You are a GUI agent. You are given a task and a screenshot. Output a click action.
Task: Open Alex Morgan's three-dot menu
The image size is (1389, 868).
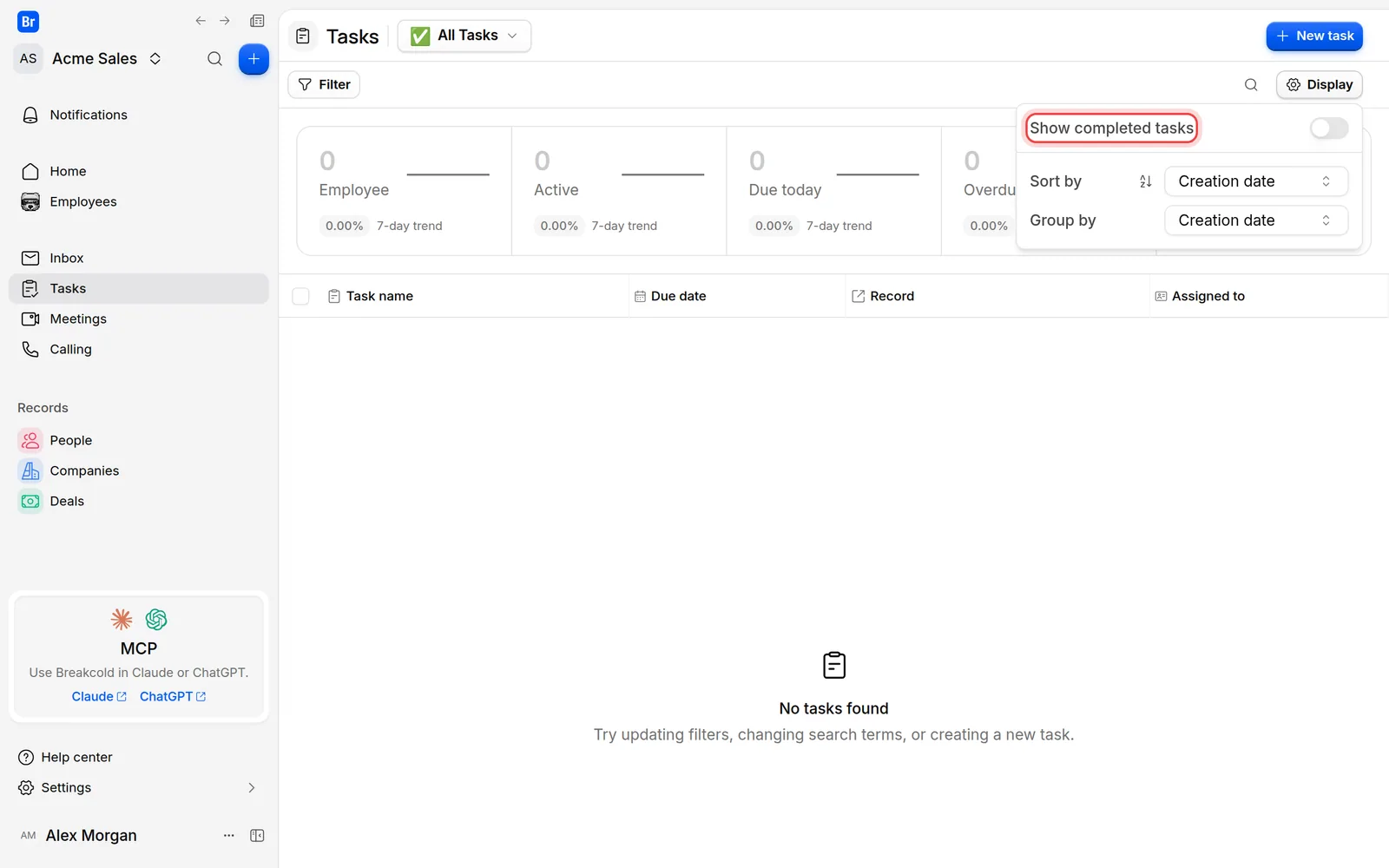coord(229,836)
